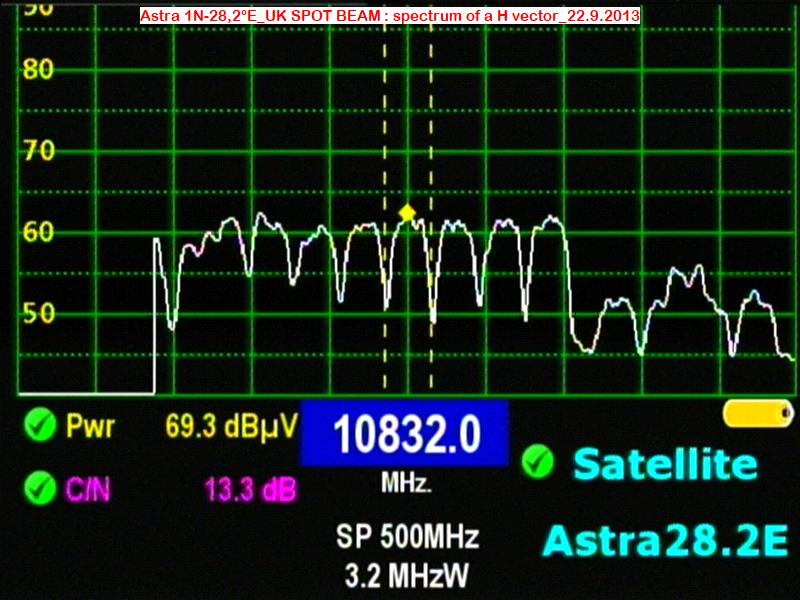Click the 70 level axis label
The image size is (800, 600).
pos(39,152)
